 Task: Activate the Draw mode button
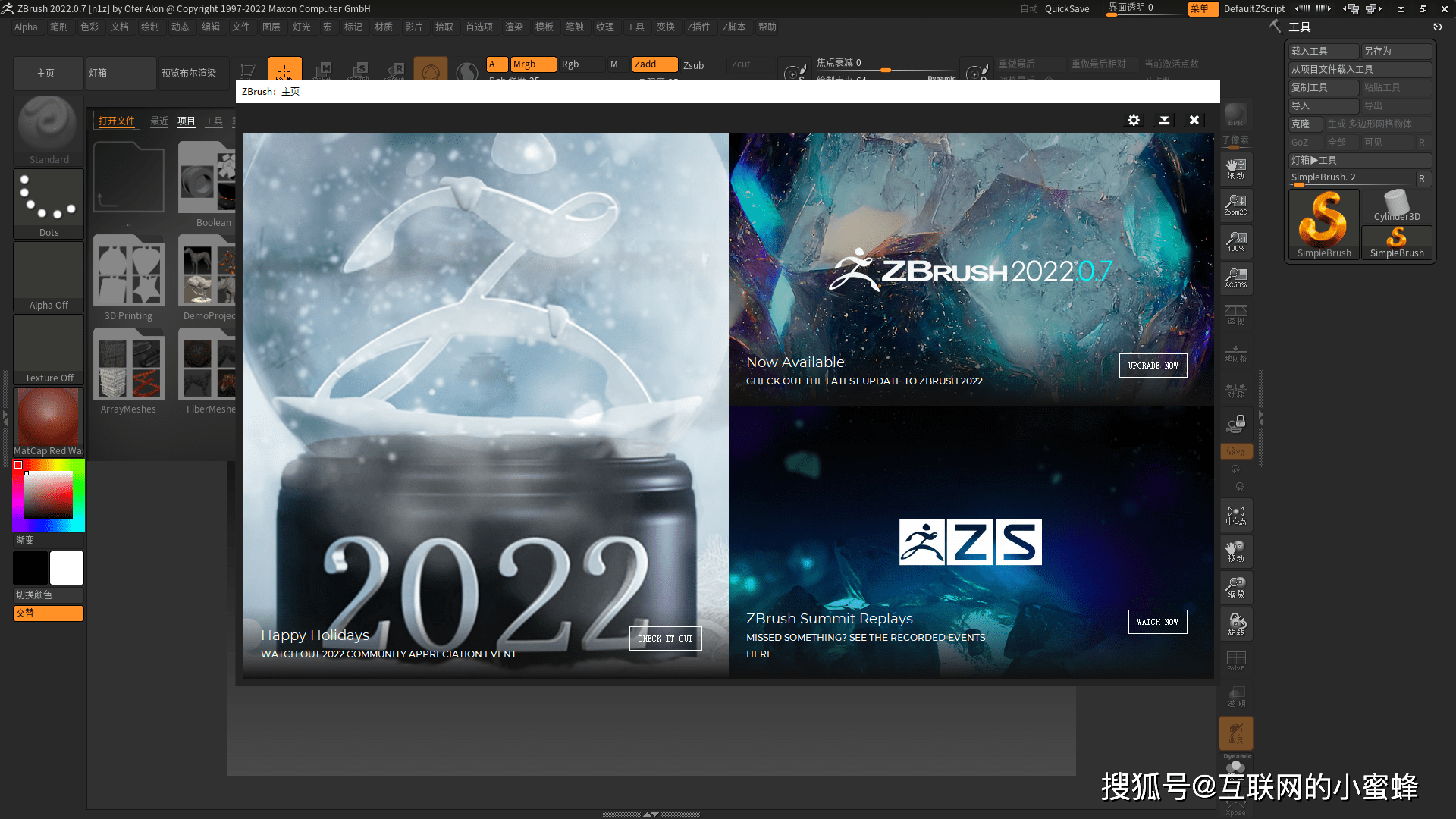tap(284, 69)
